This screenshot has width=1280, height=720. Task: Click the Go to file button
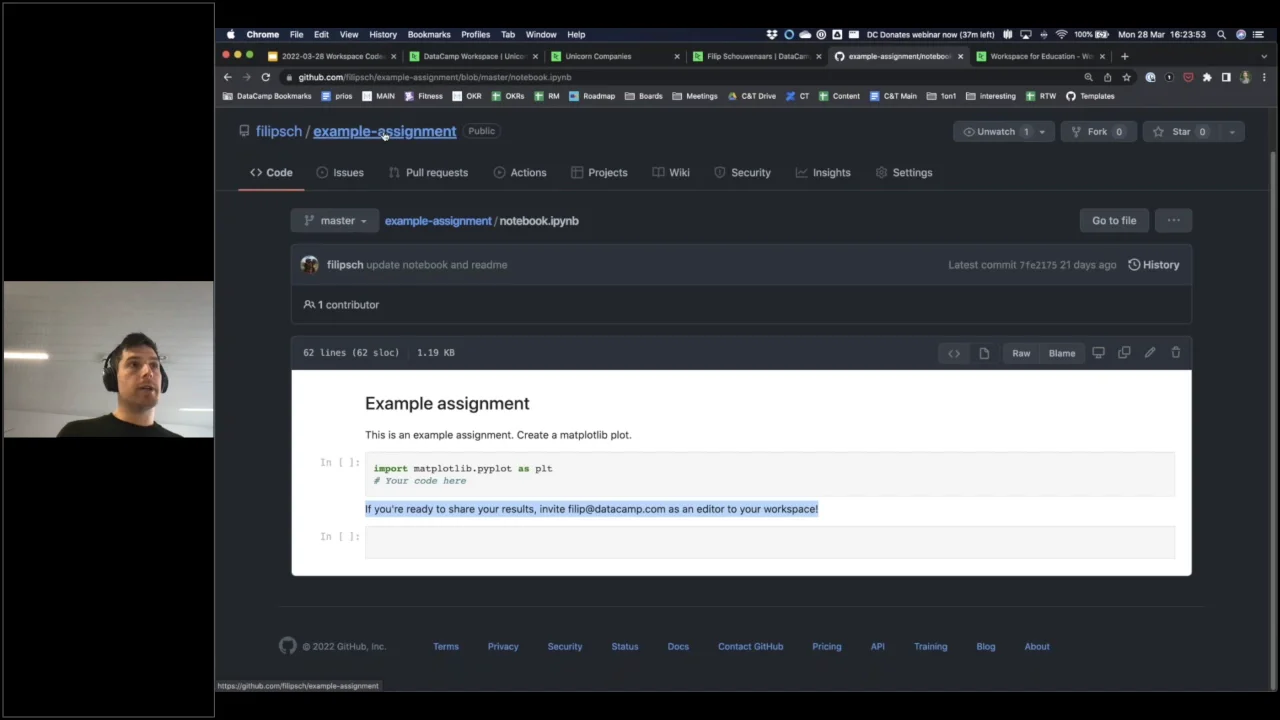click(1113, 221)
